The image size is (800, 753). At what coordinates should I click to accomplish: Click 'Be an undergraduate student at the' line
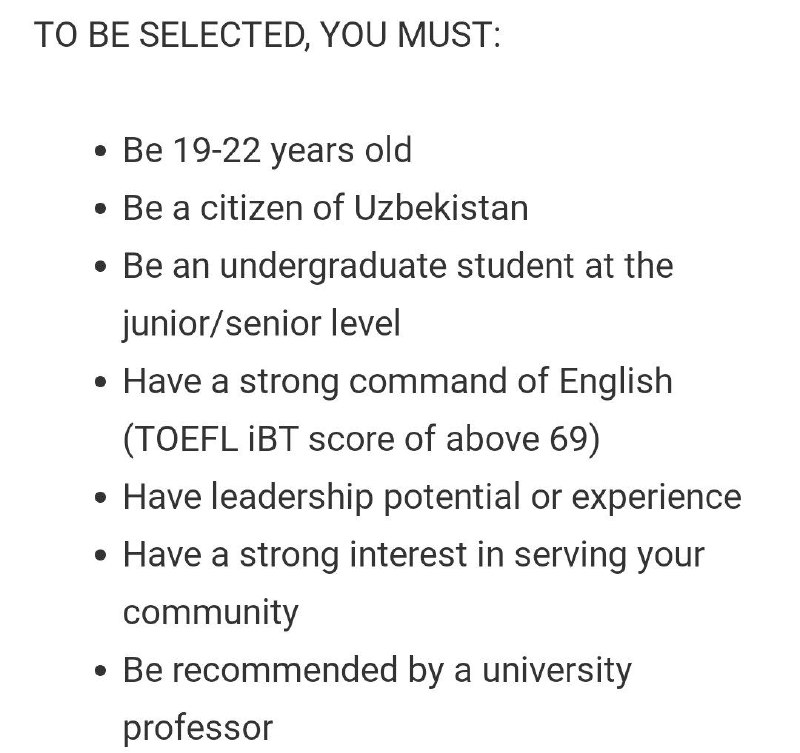[398, 266]
